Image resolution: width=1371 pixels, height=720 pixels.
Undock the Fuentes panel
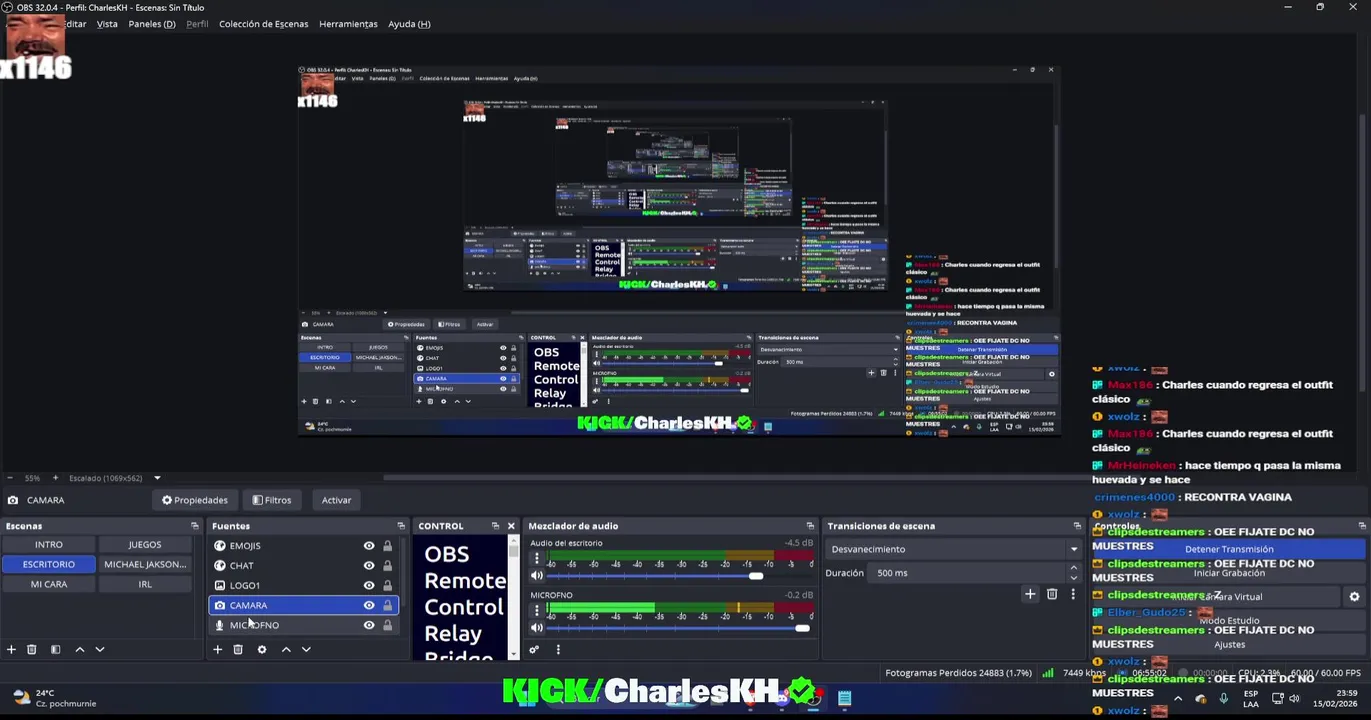[401, 526]
